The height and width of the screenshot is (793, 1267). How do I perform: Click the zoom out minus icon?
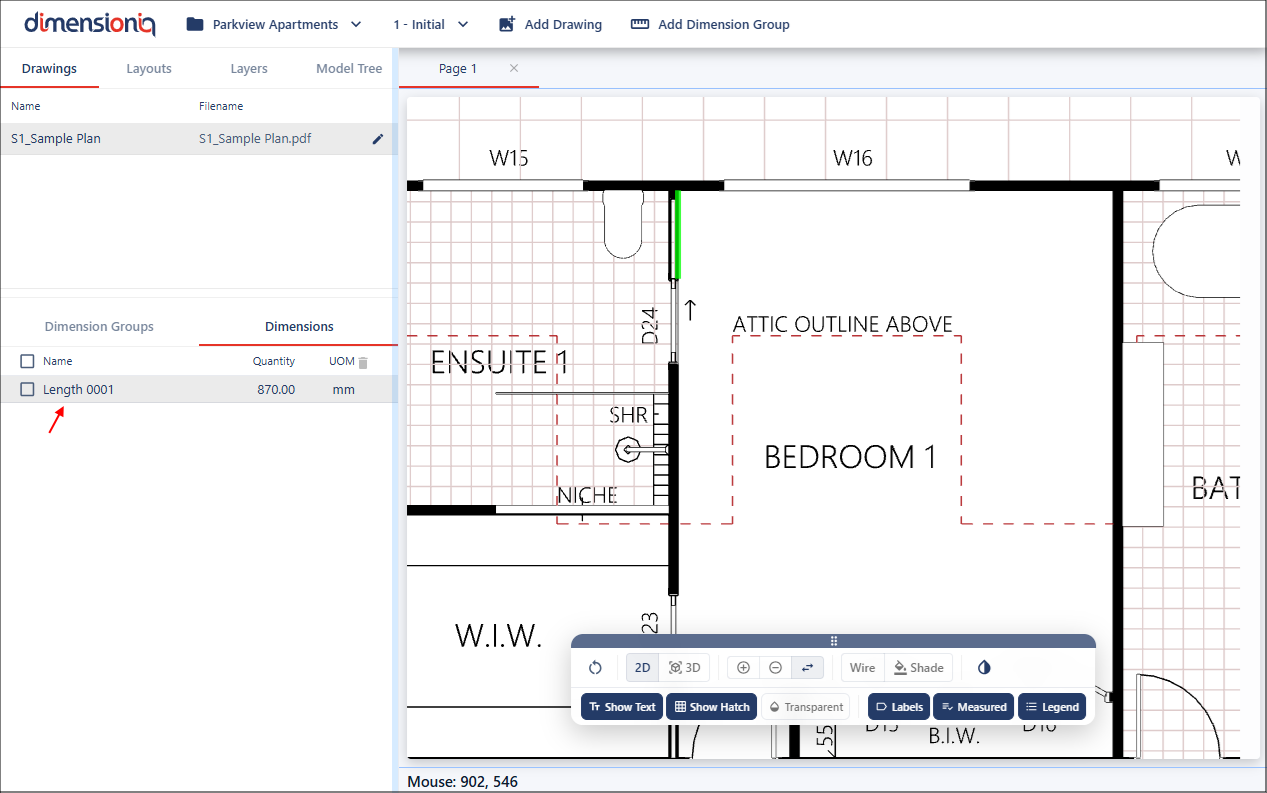click(x=775, y=668)
